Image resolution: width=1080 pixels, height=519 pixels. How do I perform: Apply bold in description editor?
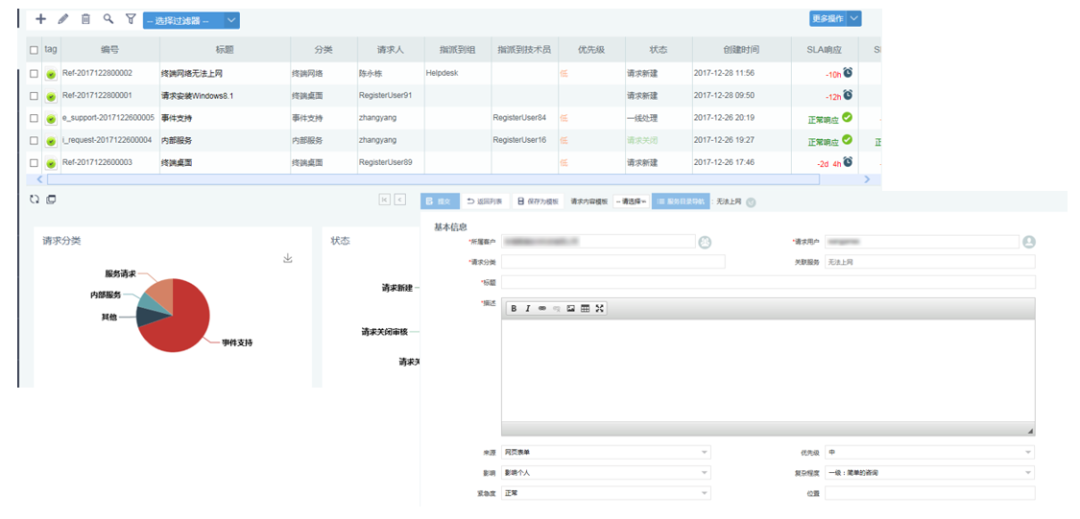tap(514, 309)
